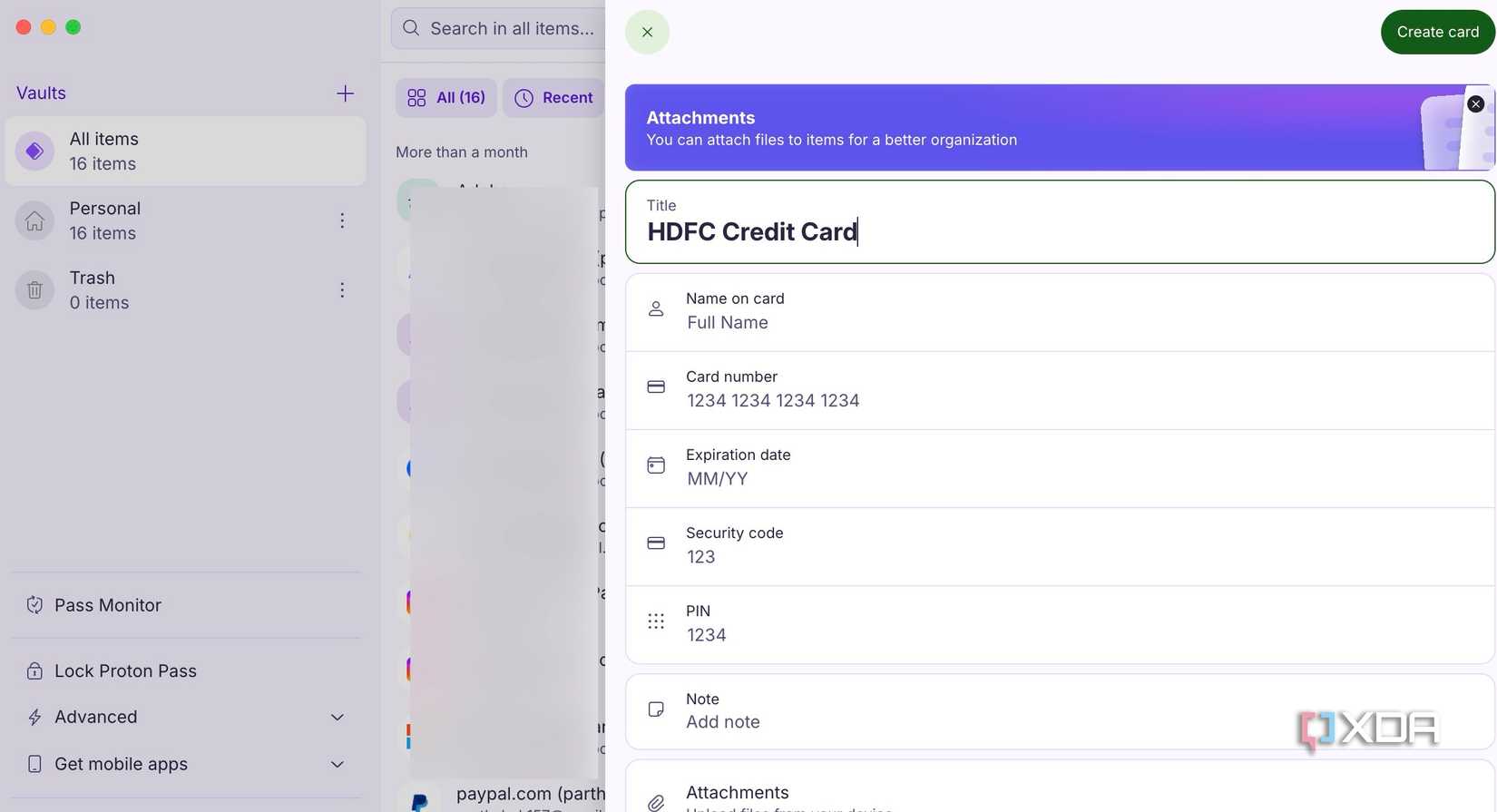Open Trash options three-dot menu
Image resolution: width=1497 pixels, height=812 pixels.
point(342,290)
